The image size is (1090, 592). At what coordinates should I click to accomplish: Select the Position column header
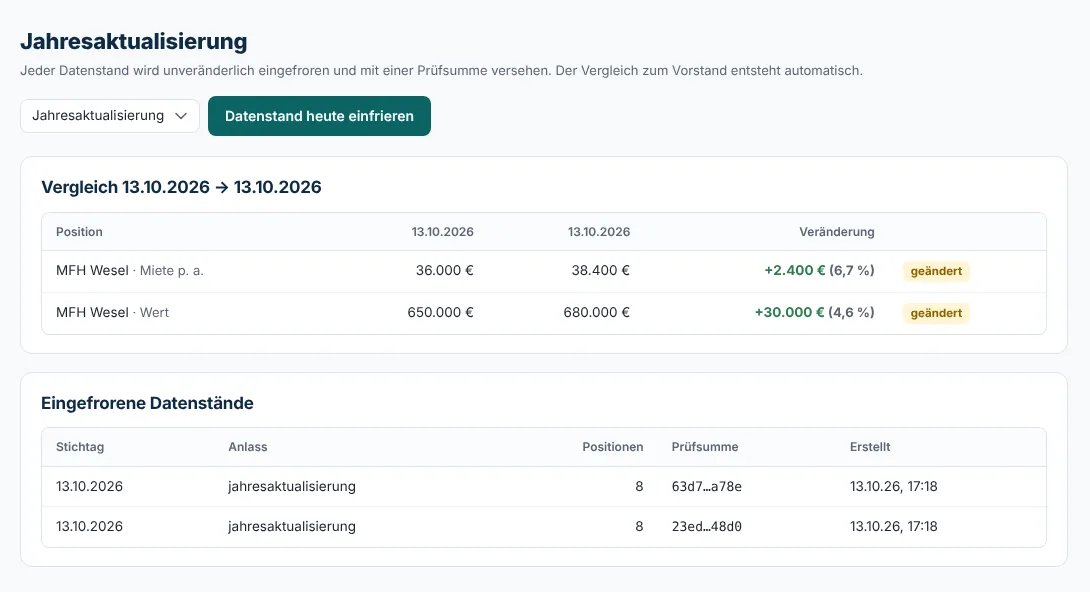point(79,232)
